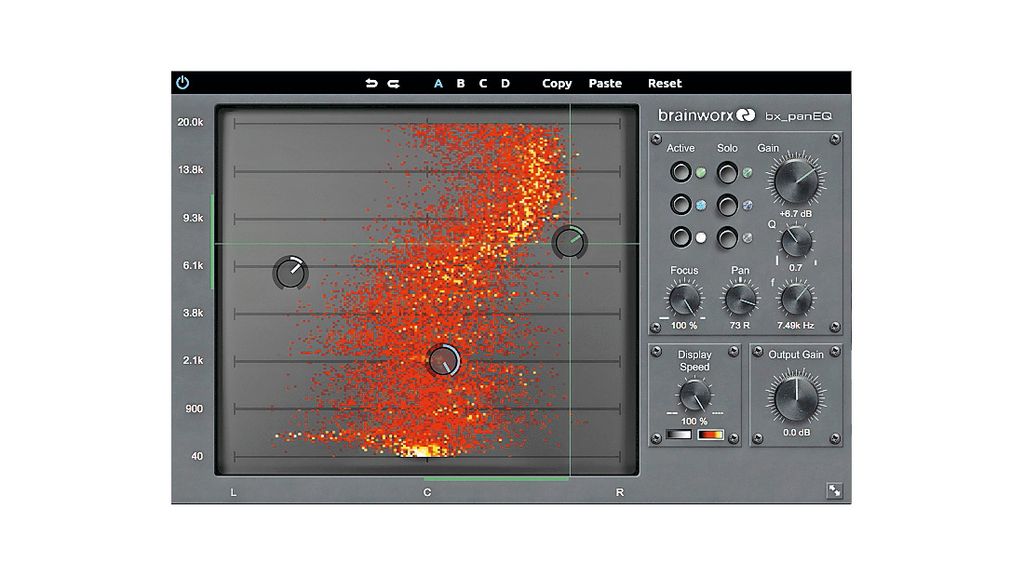Image resolution: width=1024 pixels, height=576 pixels.
Task: Click the undo arrow icon
Action: tap(371, 84)
